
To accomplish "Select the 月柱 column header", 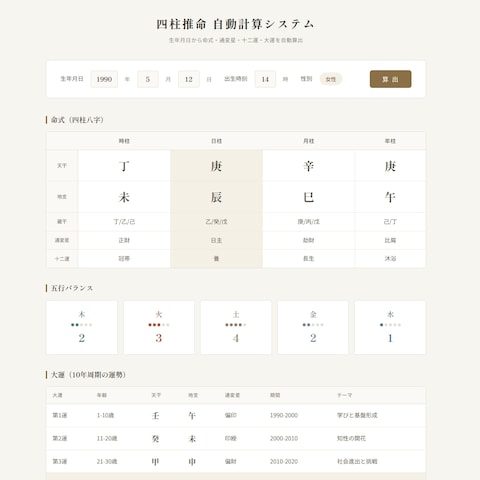I will coord(309,141).
